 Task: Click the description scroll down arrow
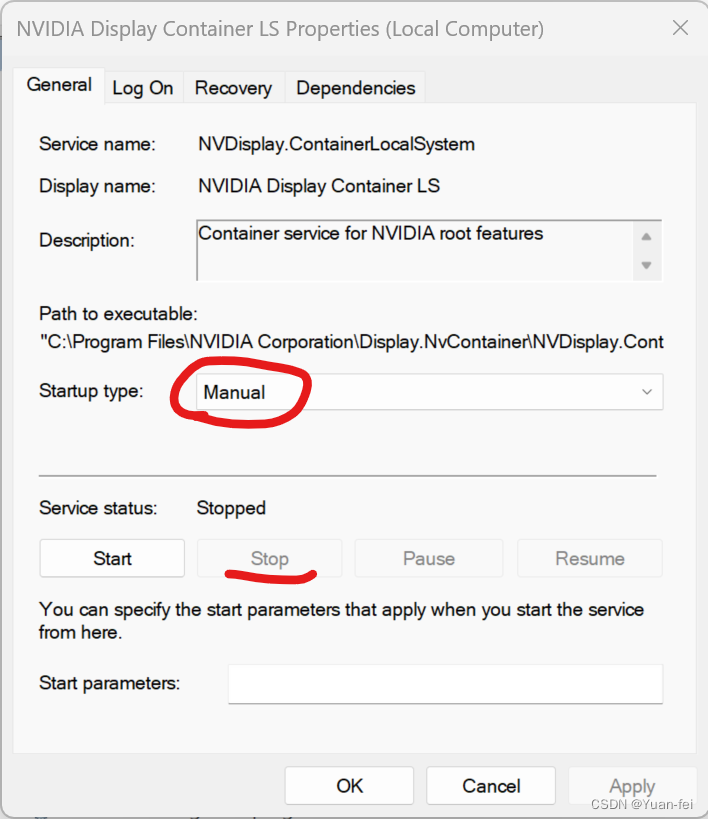[x=646, y=265]
